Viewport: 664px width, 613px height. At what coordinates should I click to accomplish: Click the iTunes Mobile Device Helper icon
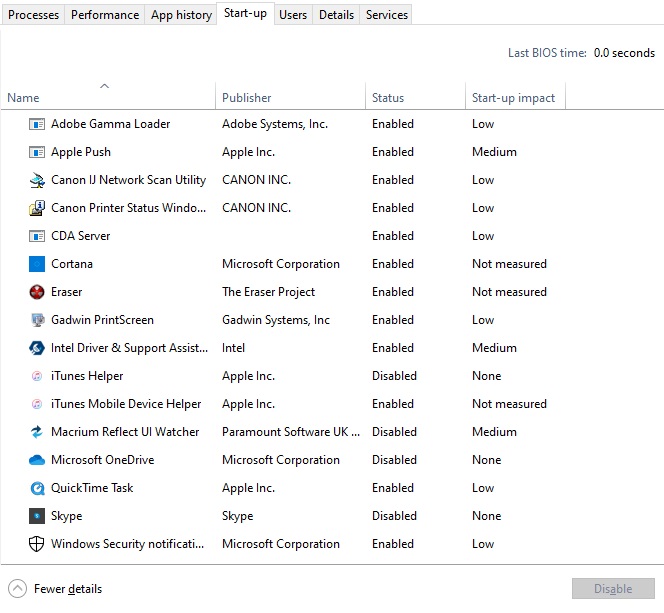(37, 404)
